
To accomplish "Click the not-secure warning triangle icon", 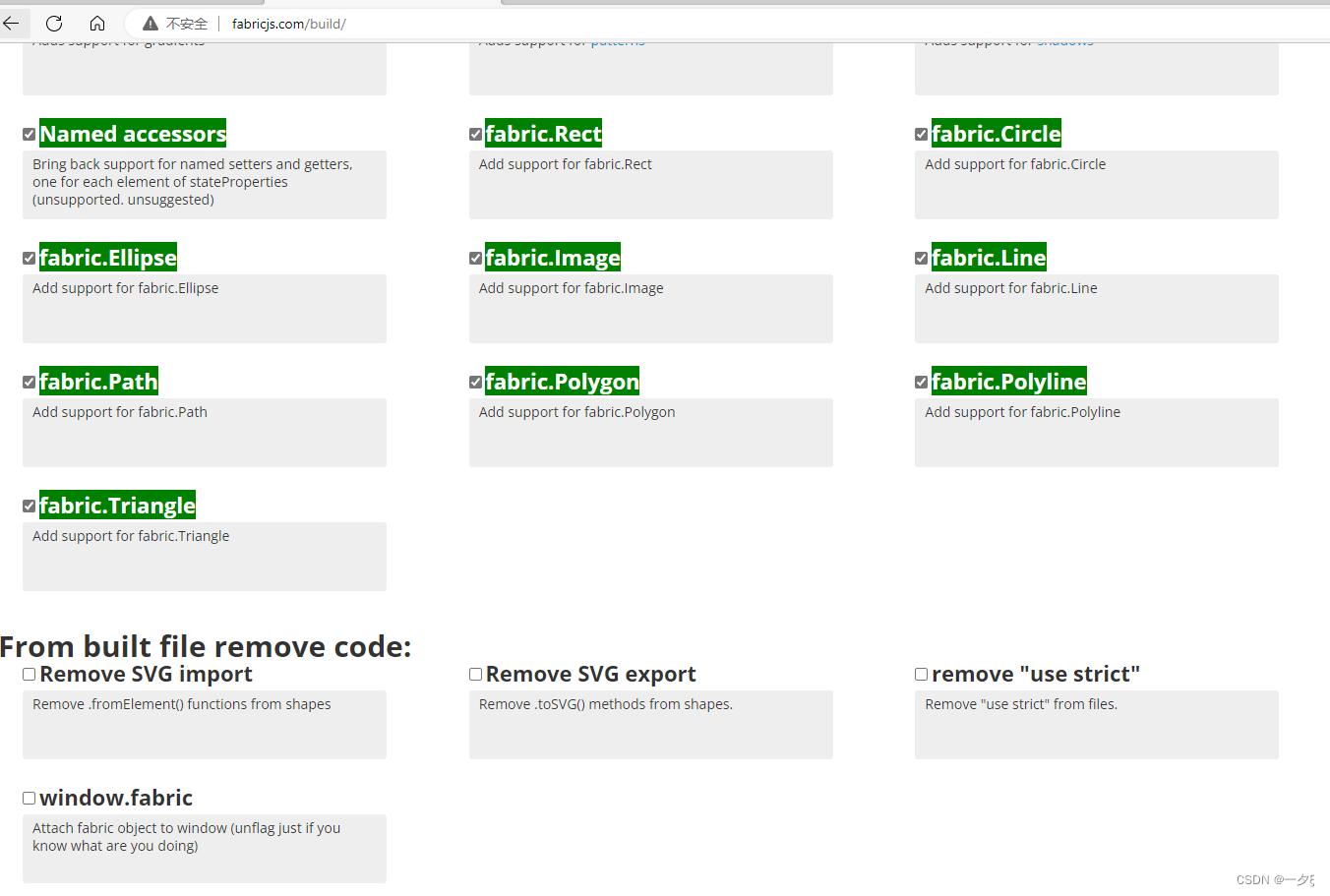I will (151, 24).
